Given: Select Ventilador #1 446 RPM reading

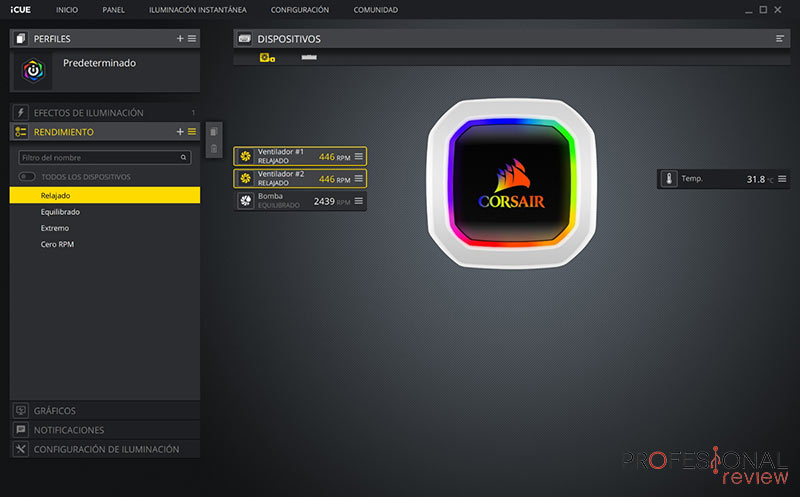Looking at the screenshot, I should (335, 157).
